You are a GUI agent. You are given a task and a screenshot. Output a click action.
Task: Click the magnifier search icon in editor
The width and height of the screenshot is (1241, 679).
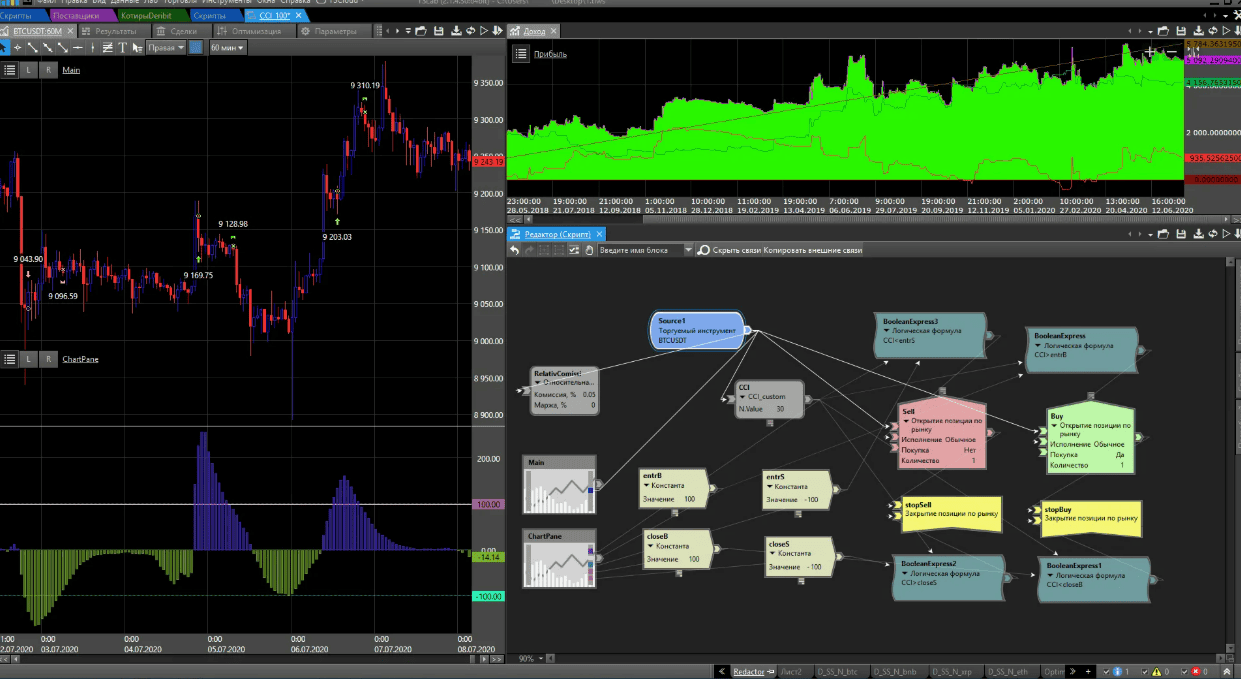704,250
